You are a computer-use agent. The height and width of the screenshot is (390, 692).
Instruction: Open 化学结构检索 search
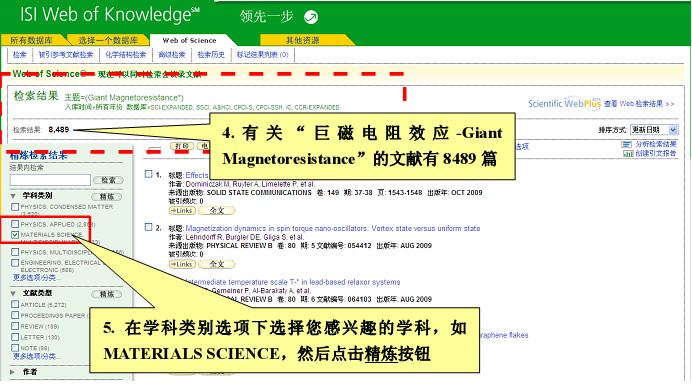[x=125, y=55]
